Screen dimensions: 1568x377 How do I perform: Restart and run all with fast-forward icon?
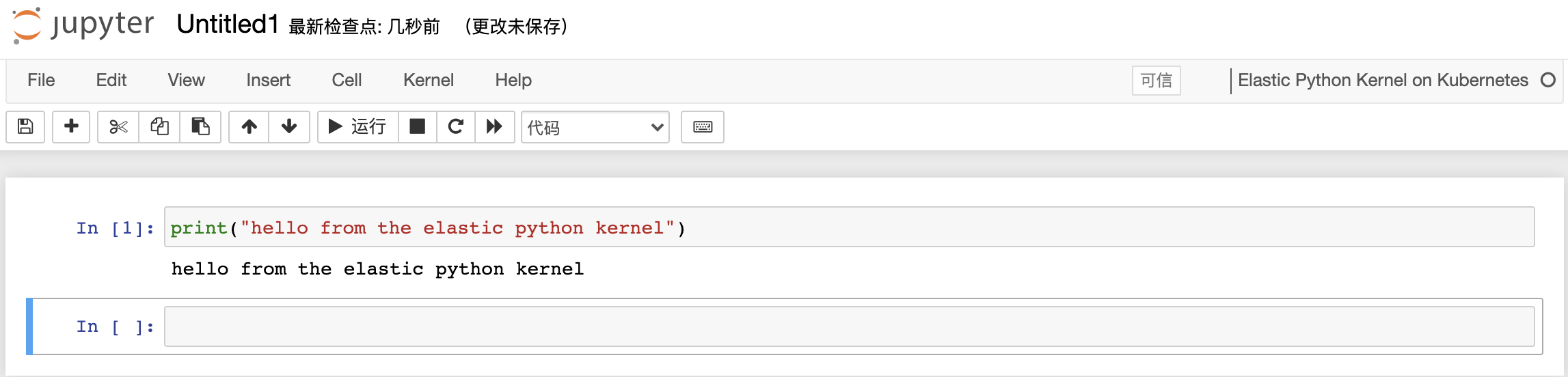(x=494, y=126)
